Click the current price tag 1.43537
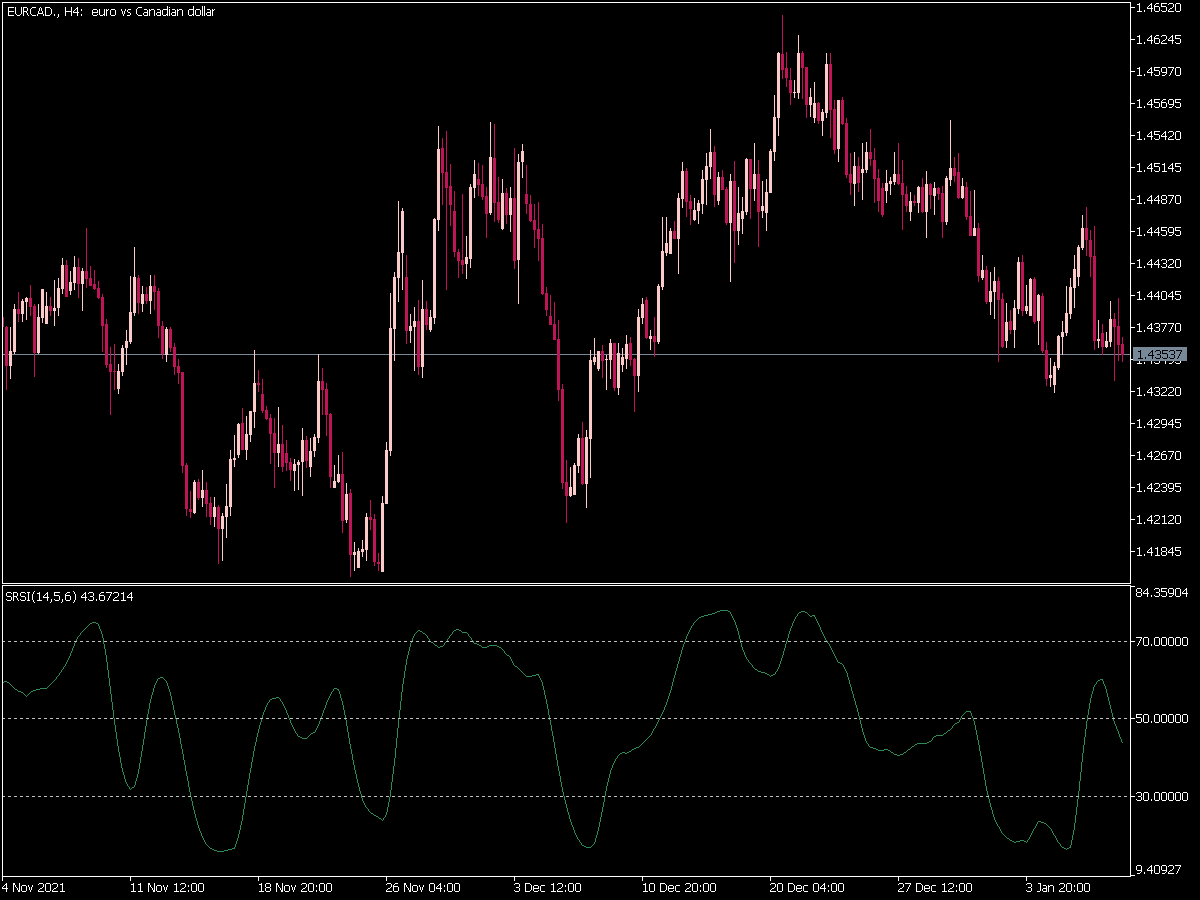The width and height of the screenshot is (1200, 900). (1161, 355)
